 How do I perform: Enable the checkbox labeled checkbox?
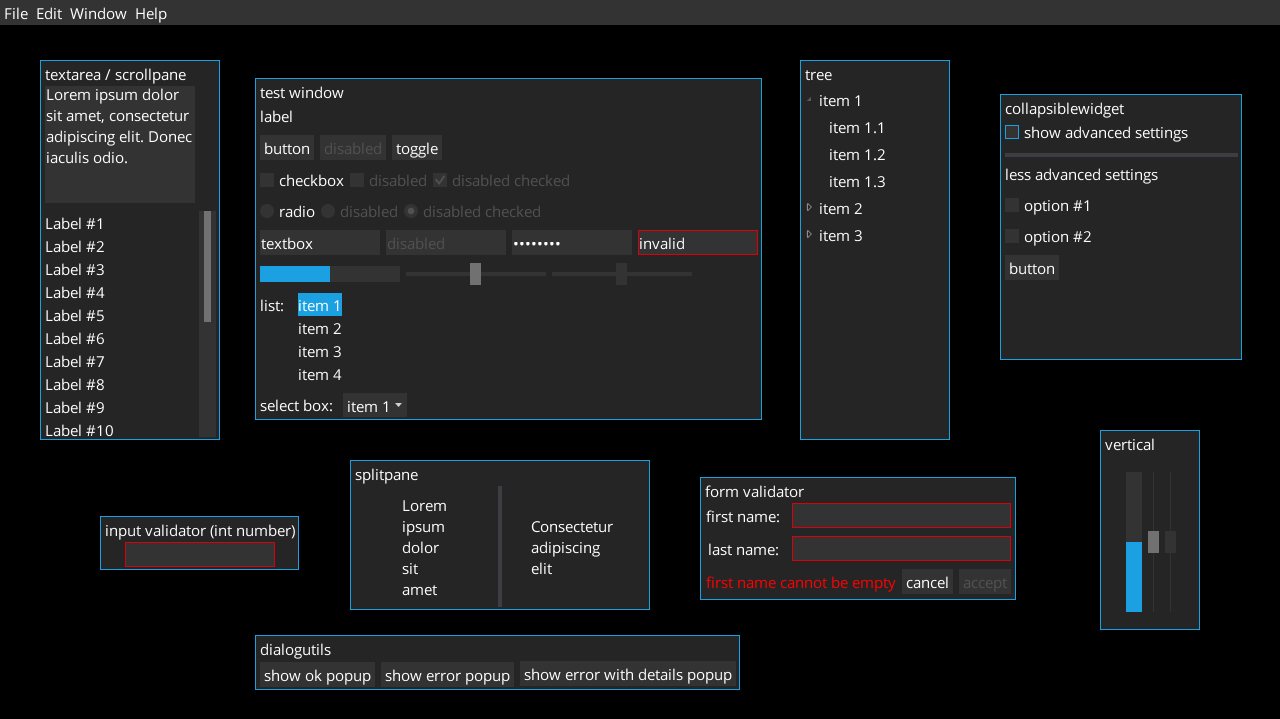coord(267,181)
